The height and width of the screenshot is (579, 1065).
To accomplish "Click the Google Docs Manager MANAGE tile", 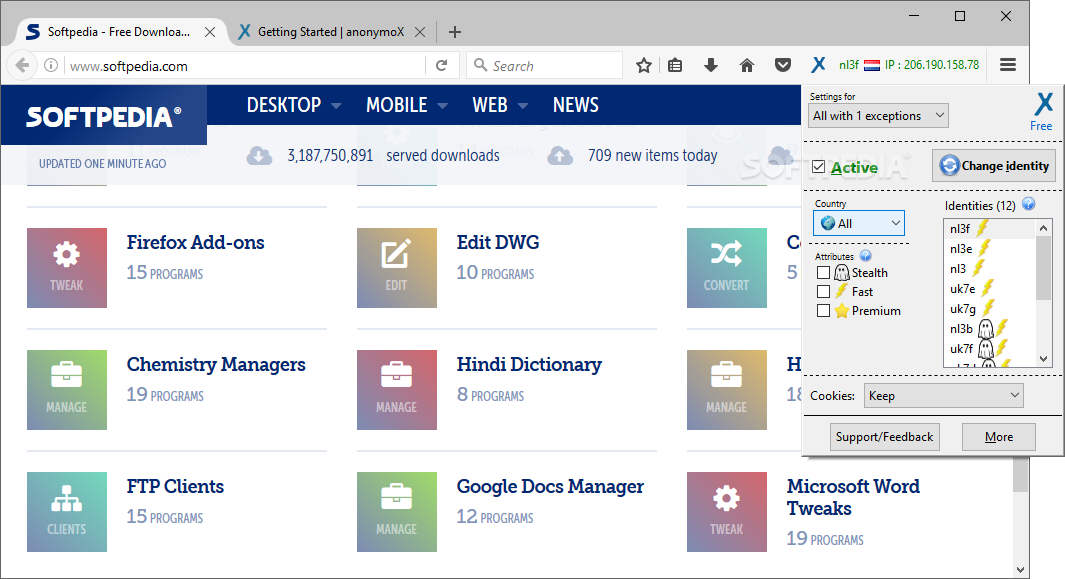I will coord(397,512).
